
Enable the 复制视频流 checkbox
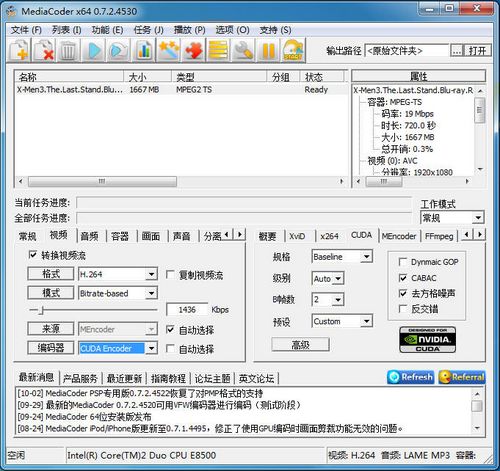tap(170, 275)
